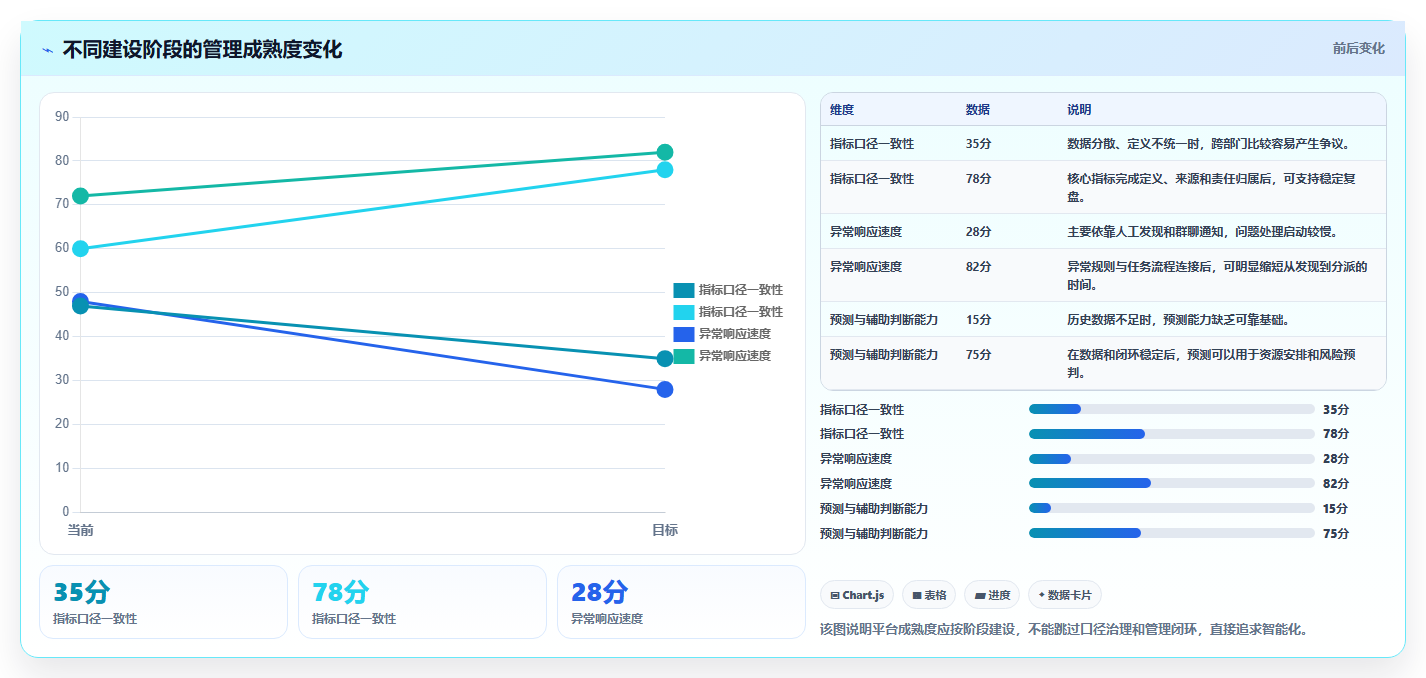Click the title 不同建设阶段的管理成熟度变化
The width and height of the screenshot is (1426, 678).
click(202, 50)
